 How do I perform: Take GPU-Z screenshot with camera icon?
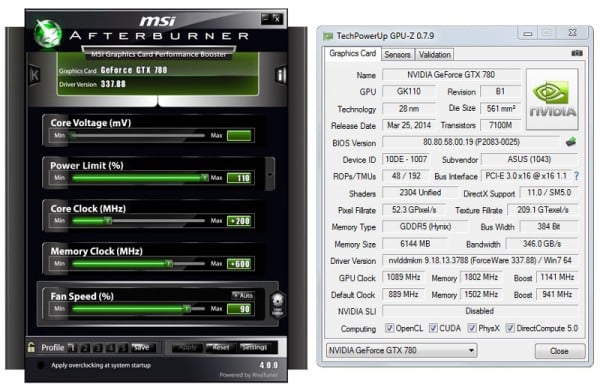[x=577, y=53]
